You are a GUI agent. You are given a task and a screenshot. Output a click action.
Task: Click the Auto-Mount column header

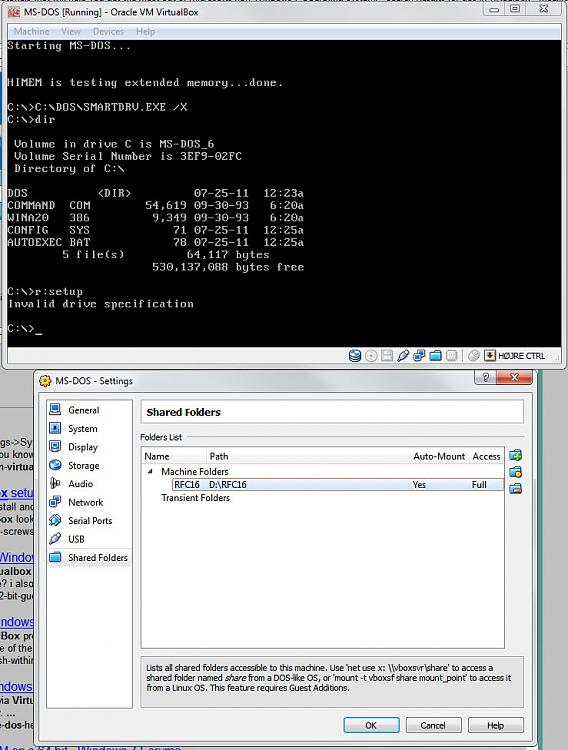pyautogui.click(x=439, y=456)
